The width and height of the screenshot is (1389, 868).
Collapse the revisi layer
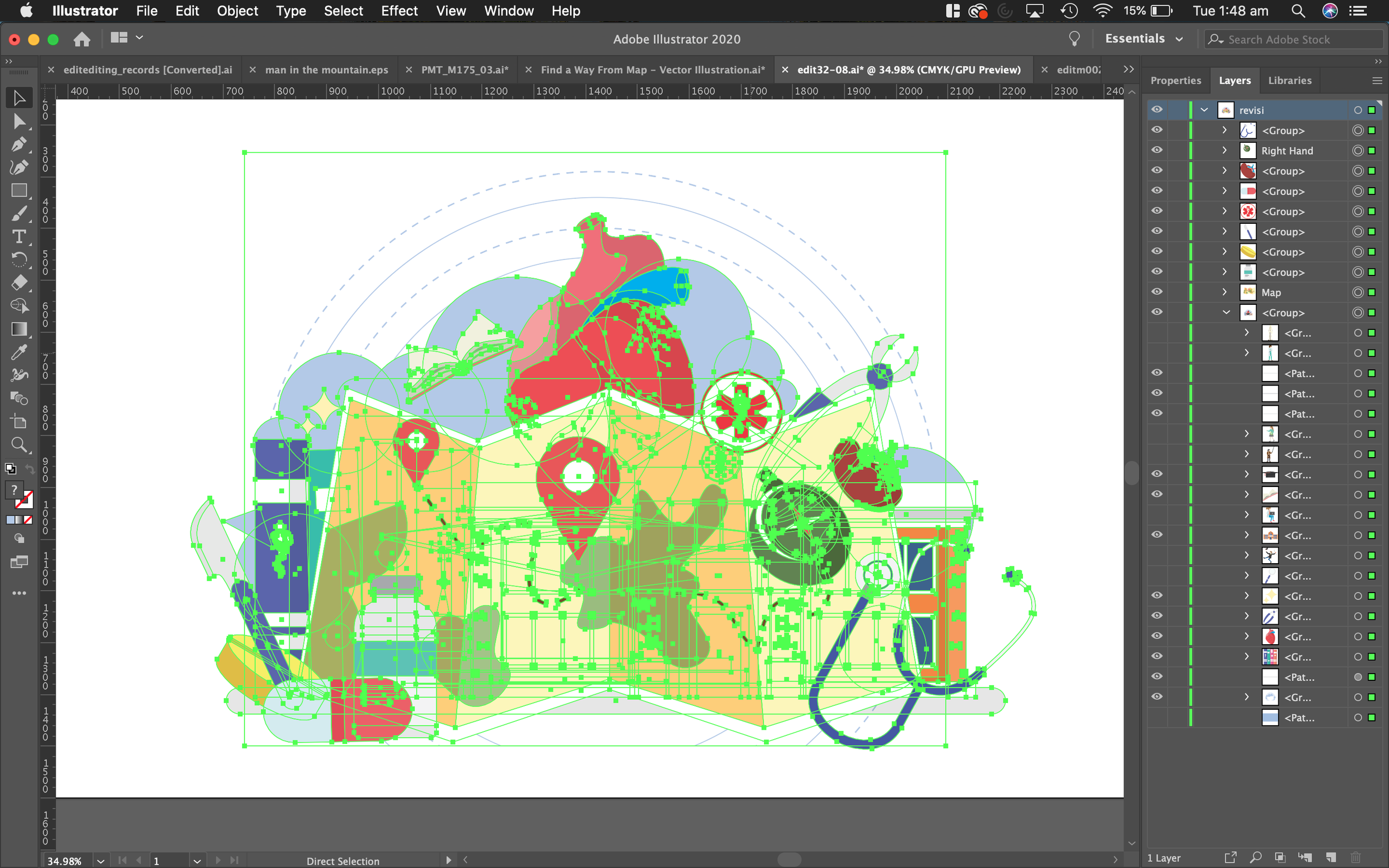coord(1204,109)
